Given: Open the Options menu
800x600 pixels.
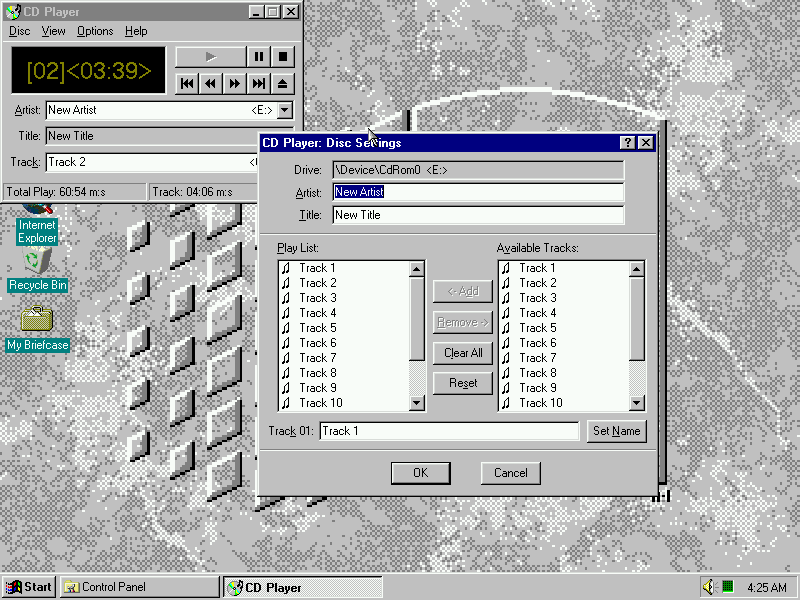Looking at the screenshot, I should tap(95, 31).
